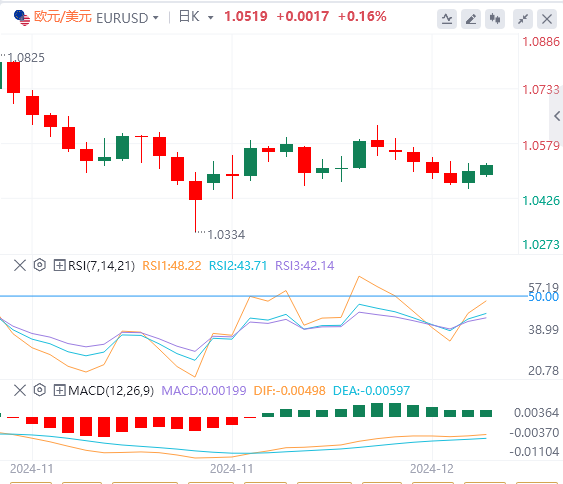Open RSI indicator settings hexagon icon
This screenshot has height=484, width=563.
[40, 265]
